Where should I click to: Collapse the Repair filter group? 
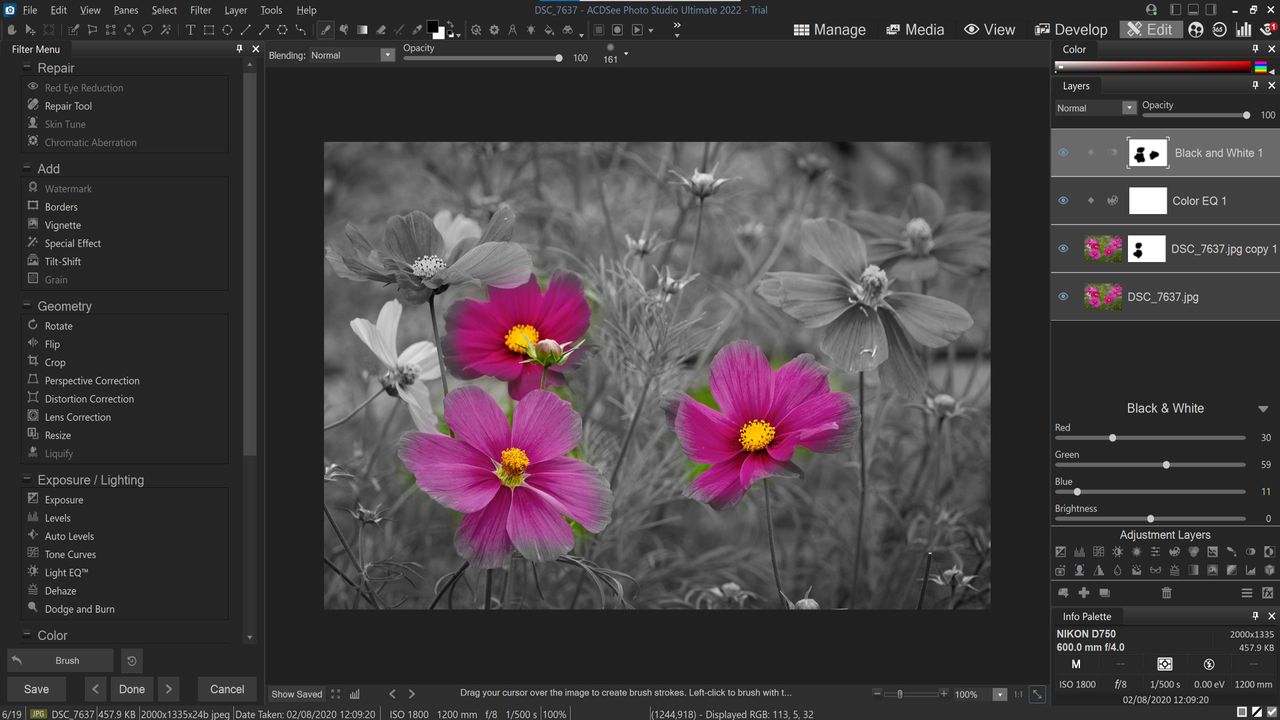click(x=27, y=67)
